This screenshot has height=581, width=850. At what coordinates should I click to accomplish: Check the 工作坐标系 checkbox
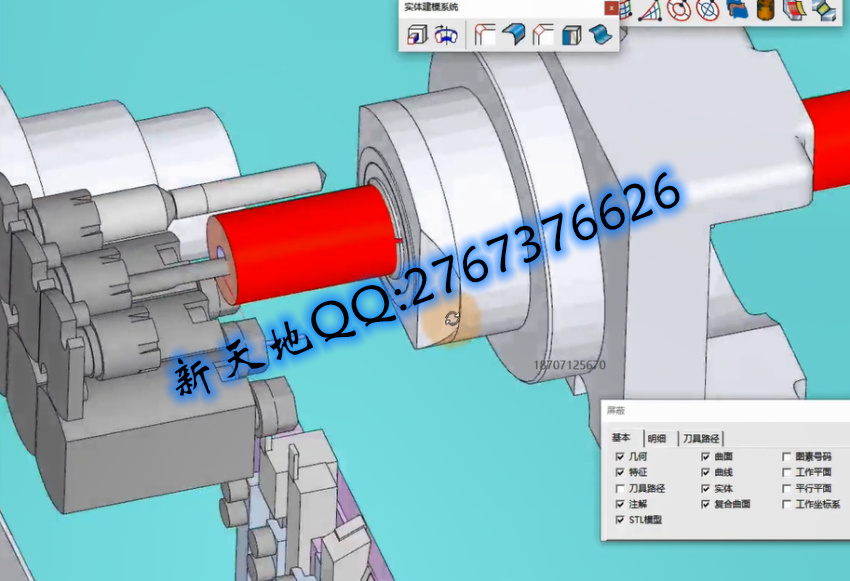click(x=786, y=504)
